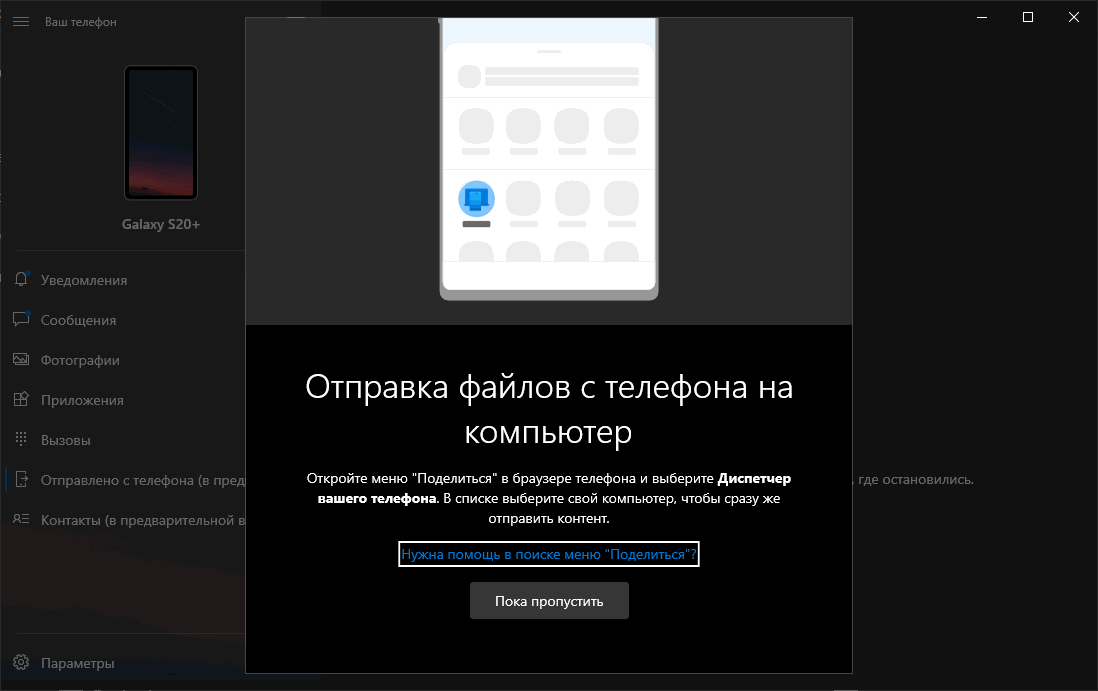Open the hamburger navigation menu
Viewport: 1098px width, 691px height.
21,21
